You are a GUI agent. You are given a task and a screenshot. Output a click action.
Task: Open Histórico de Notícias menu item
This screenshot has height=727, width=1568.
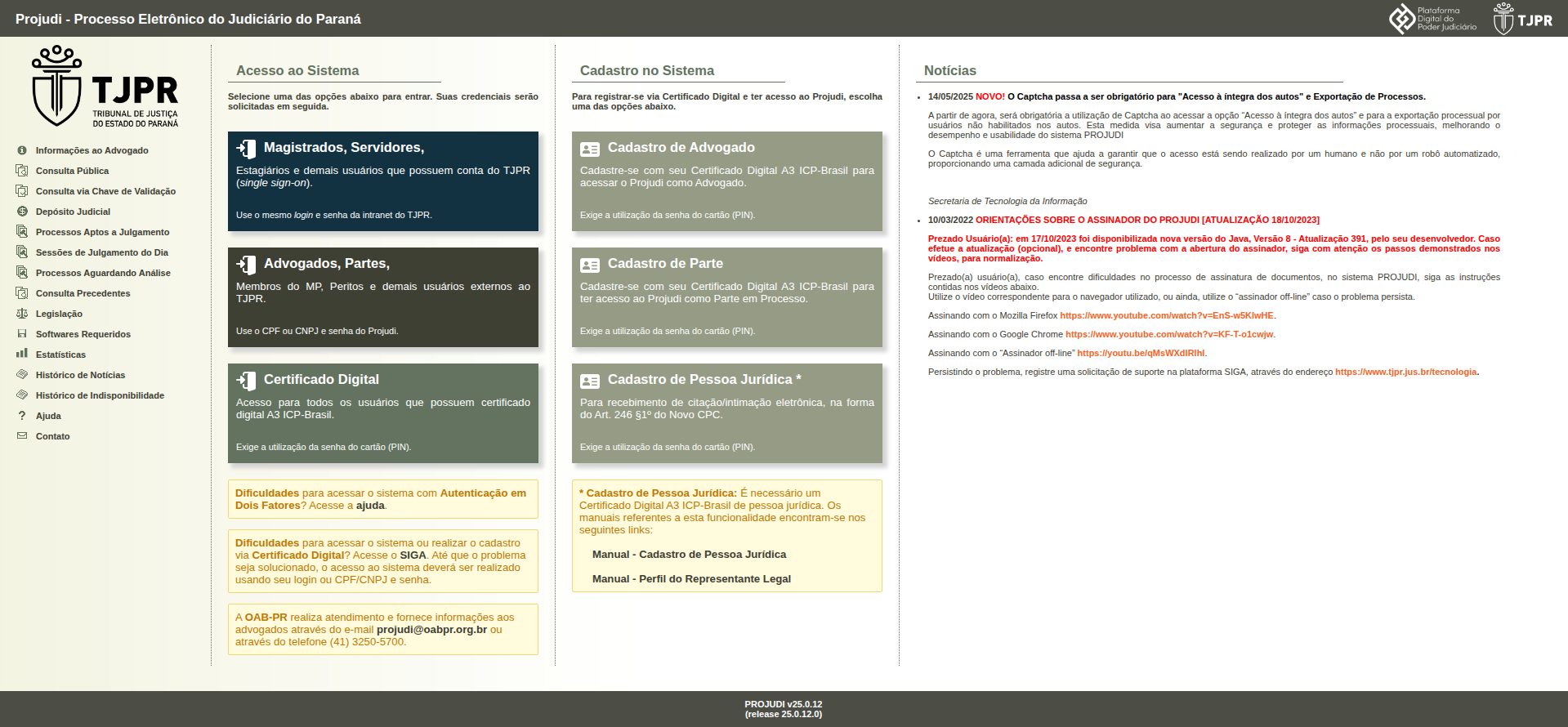pos(80,375)
